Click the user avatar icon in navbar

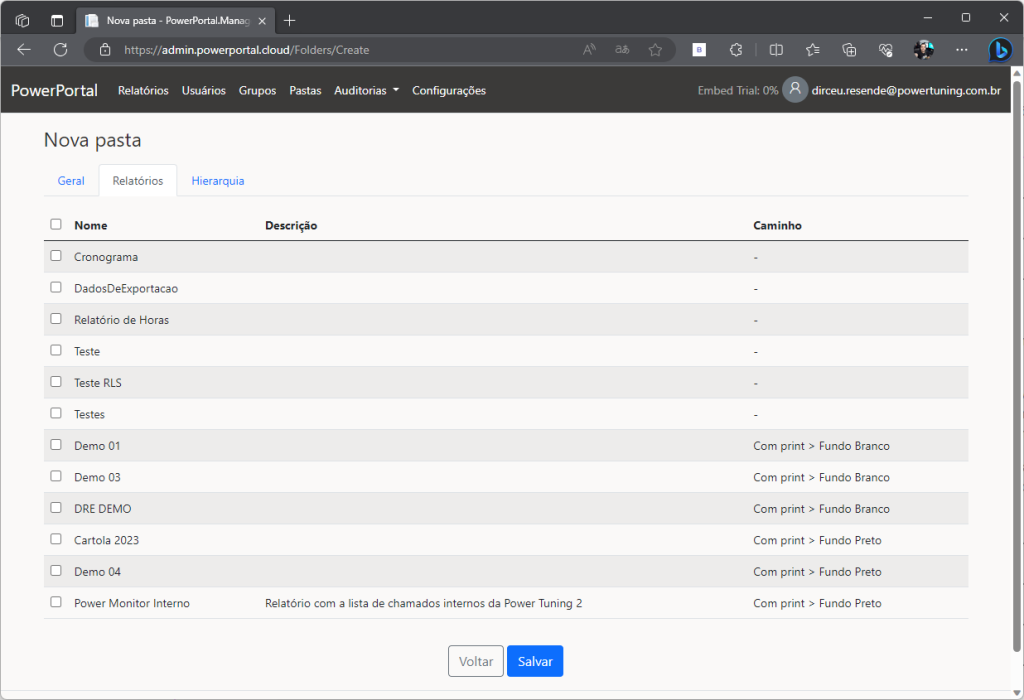coord(795,90)
